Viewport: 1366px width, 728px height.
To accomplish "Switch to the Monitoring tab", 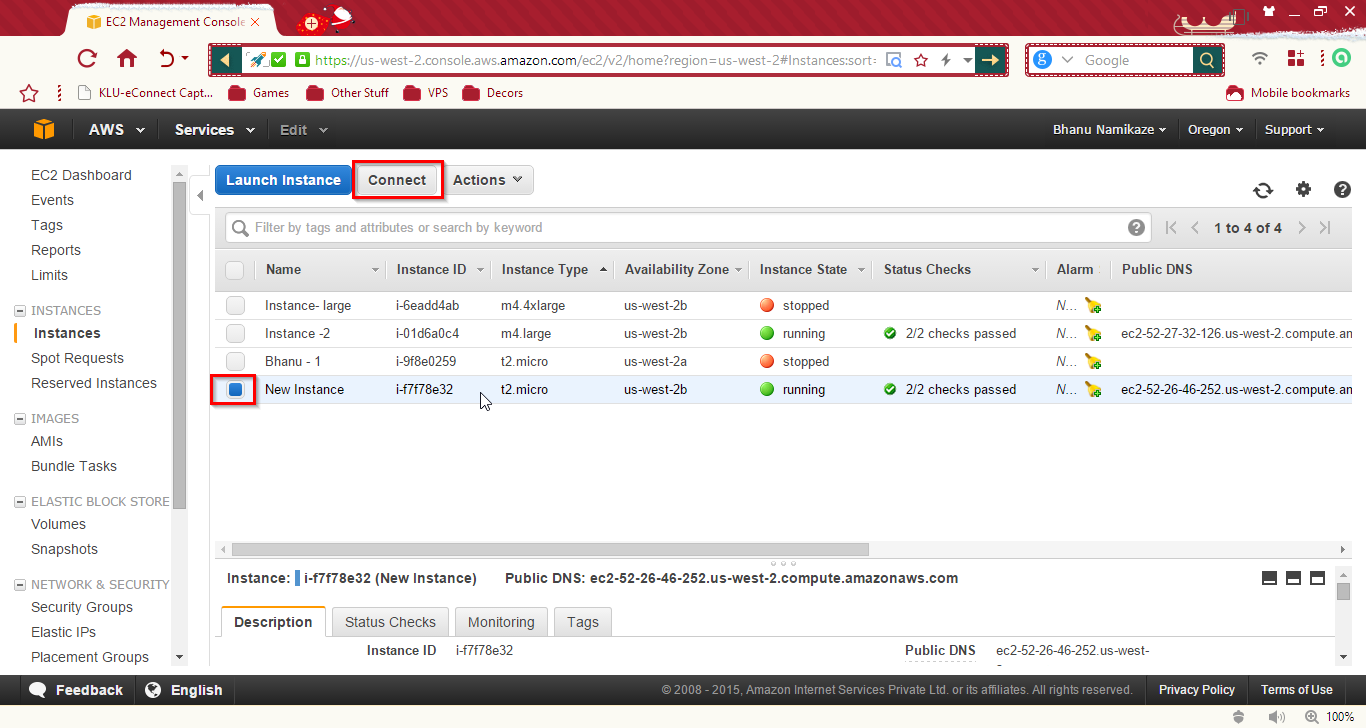I will pyautogui.click(x=501, y=622).
